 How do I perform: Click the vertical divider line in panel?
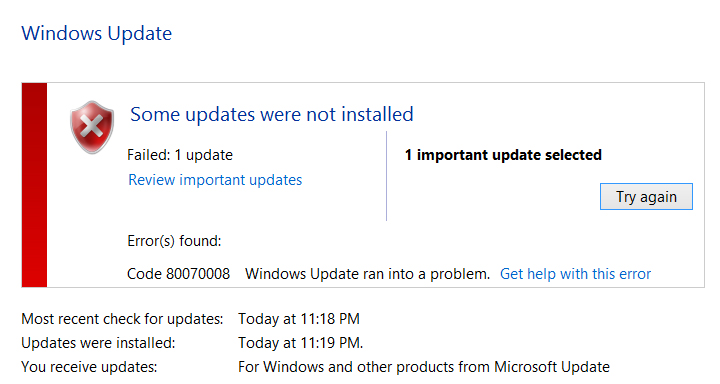tap(387, 176)
